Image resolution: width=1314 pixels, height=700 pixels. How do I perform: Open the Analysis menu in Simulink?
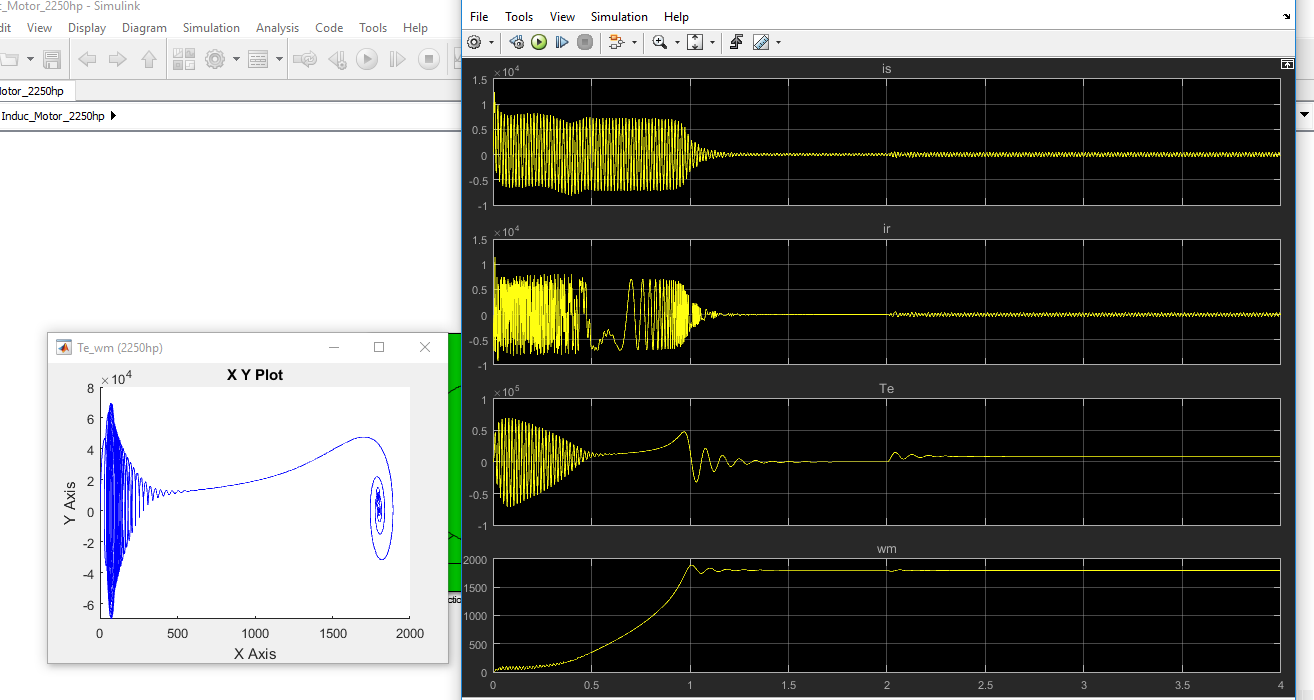click(x=277, y=28)
